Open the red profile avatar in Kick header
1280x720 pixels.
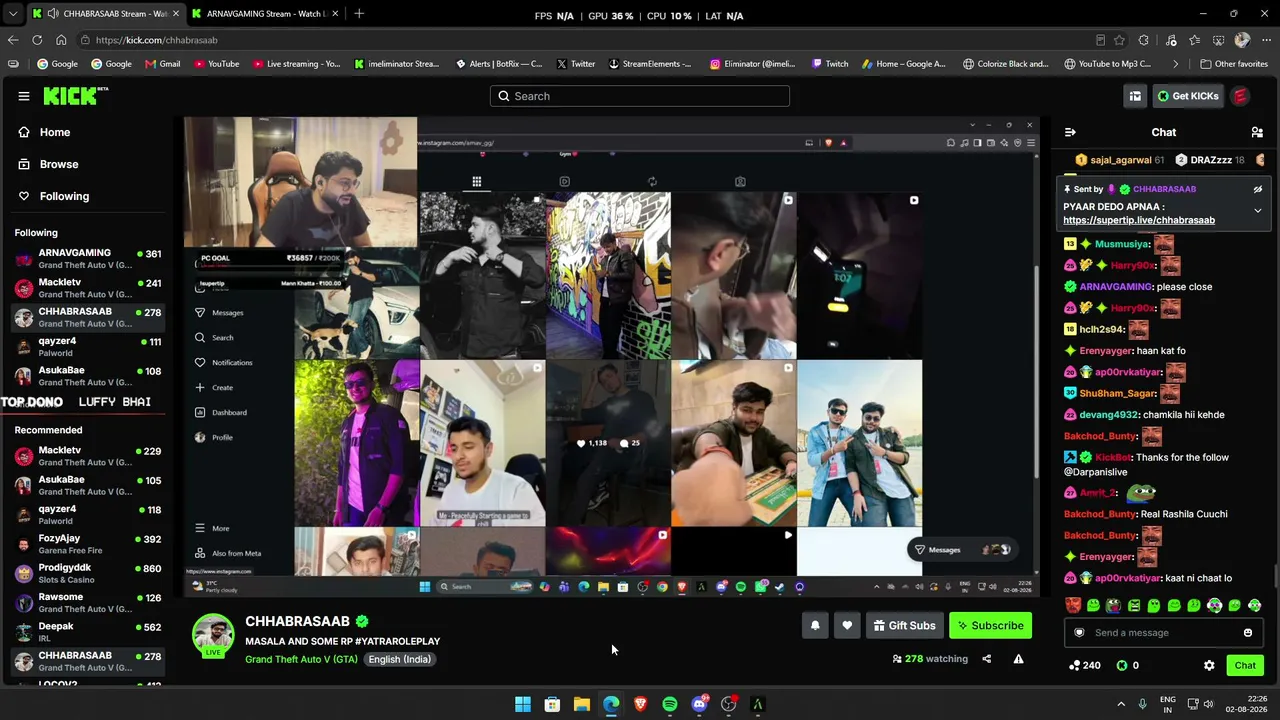(1240, 96)
